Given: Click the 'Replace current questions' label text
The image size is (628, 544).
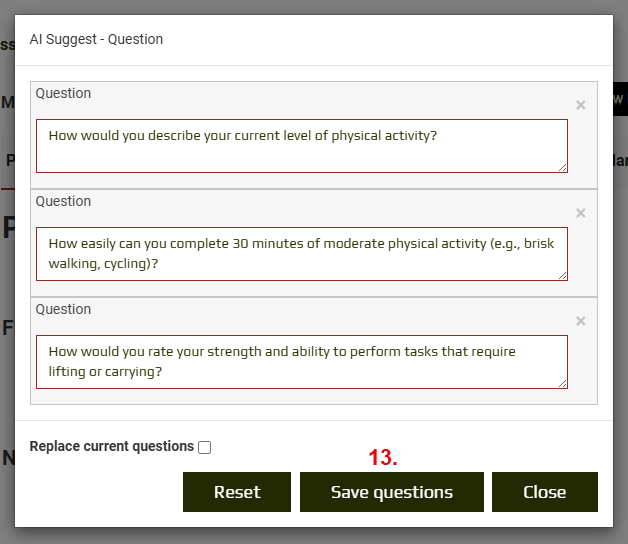Looking at the screenshot, I should (x=111, y=446).
